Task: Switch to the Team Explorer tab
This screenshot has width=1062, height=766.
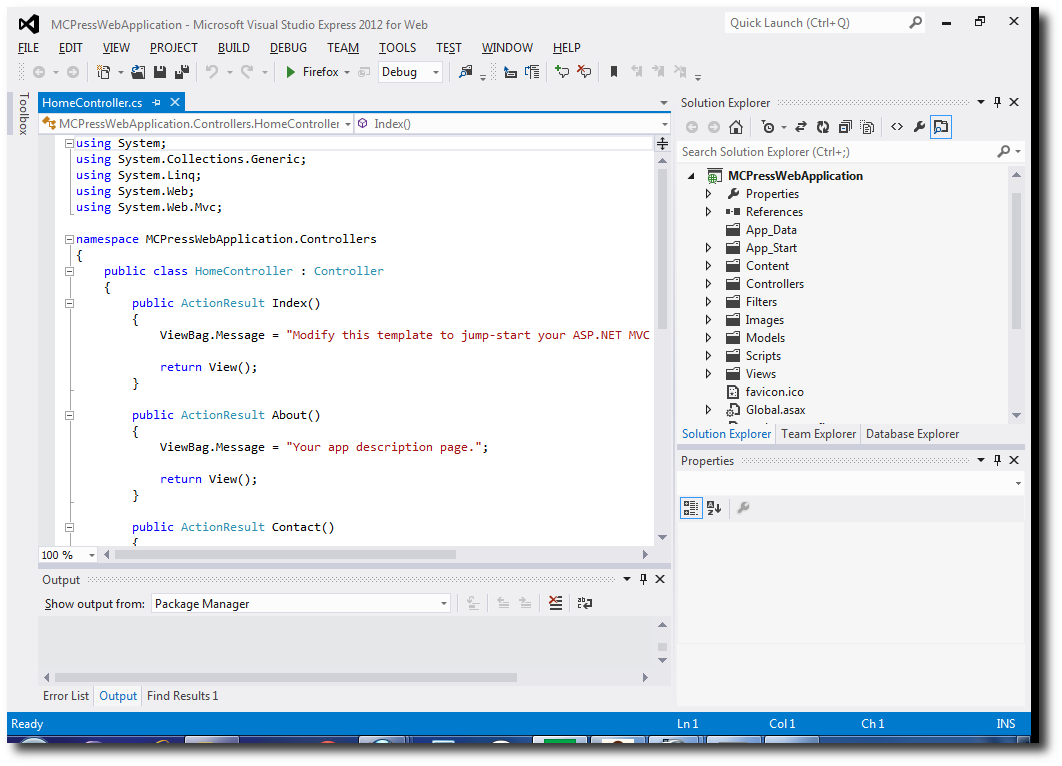Action: click(x=818, y=434)
